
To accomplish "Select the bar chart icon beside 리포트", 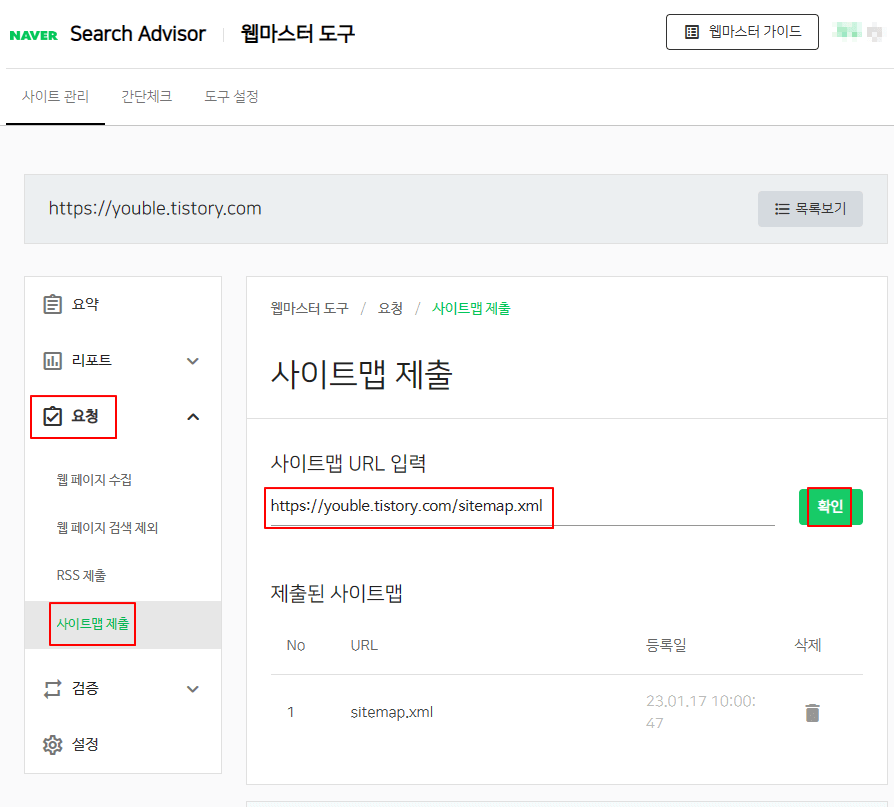I will 55,360.
